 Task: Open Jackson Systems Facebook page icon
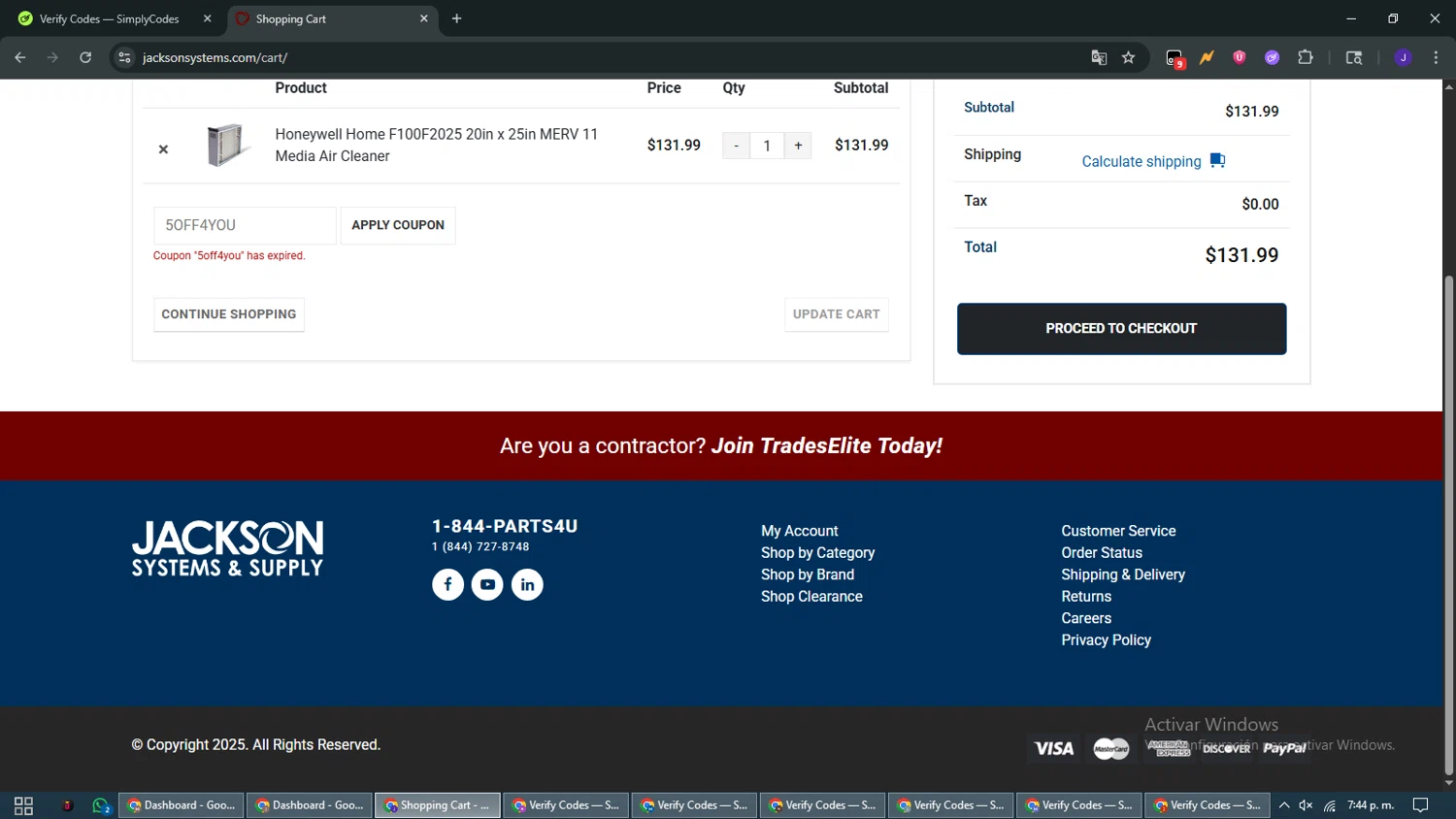coord(447,584)
